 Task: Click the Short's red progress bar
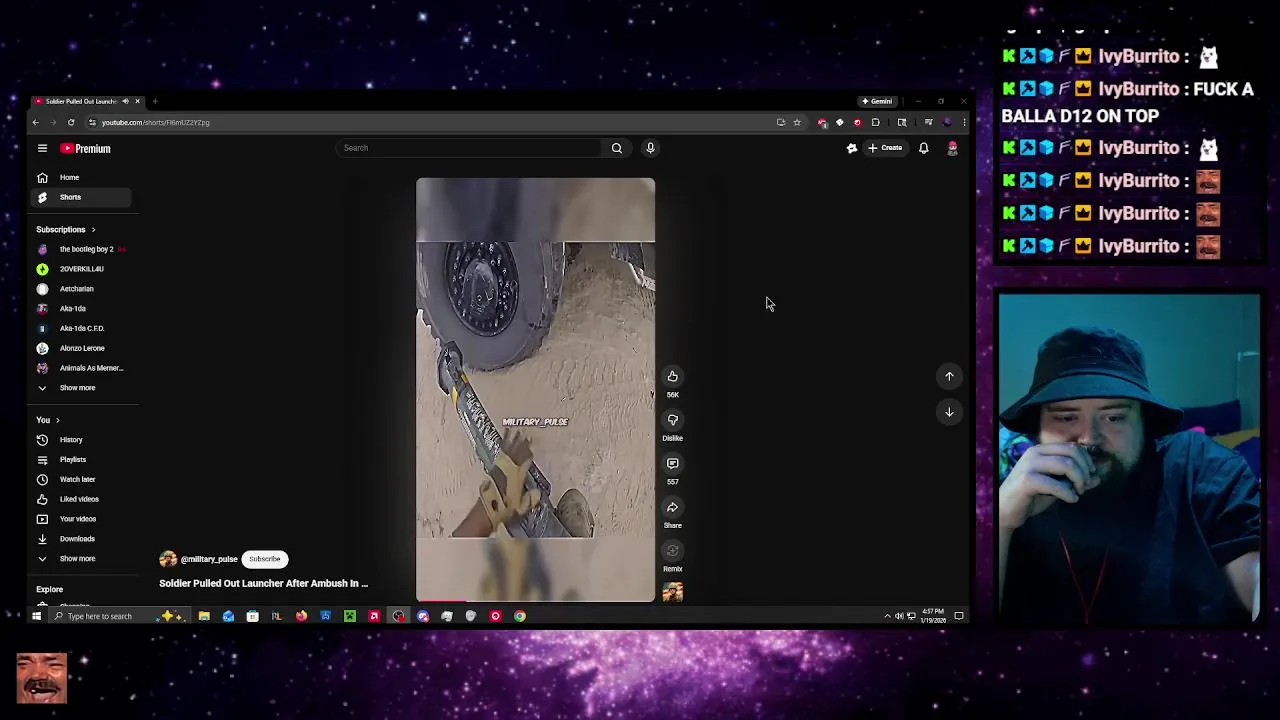pyautogui.click(x=441, y=601)
